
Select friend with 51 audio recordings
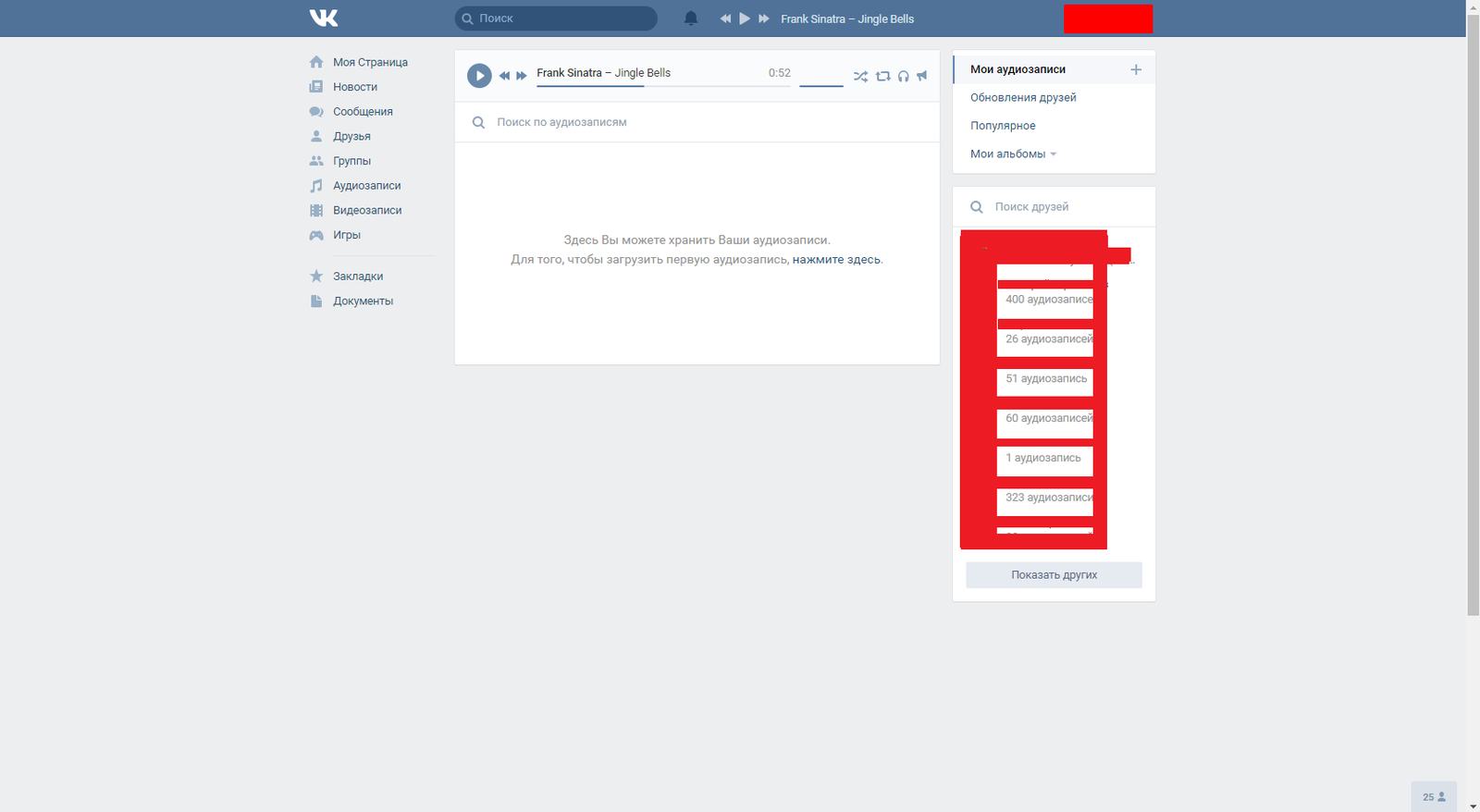(x=1046, y=379)
